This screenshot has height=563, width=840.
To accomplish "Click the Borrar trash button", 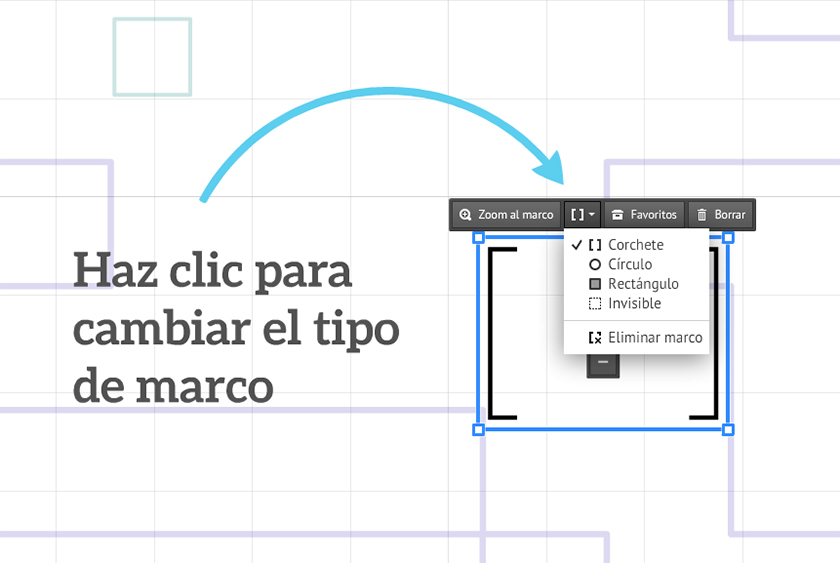I will click(x=721, y=215).
